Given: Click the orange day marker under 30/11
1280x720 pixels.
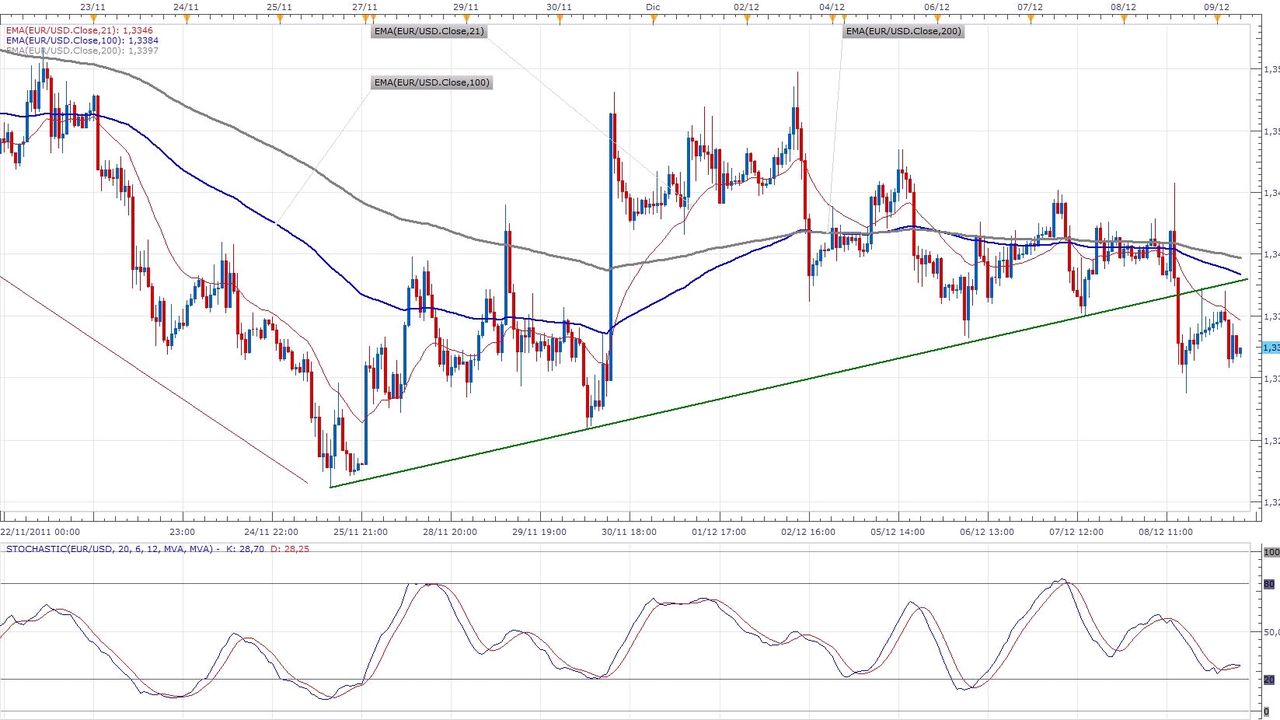Looking at the screenshot, I should pos(560,18).
